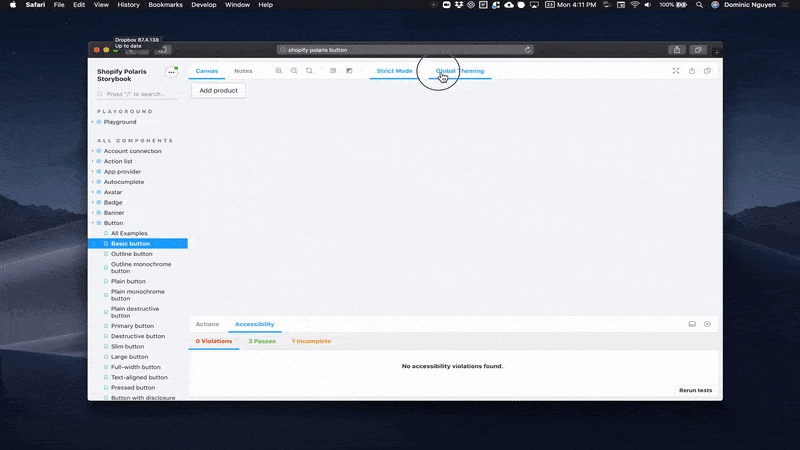800x450 pixels.
Task: Show the 0 Violations results
Action: pyautogui.click(x=214, y=341)
